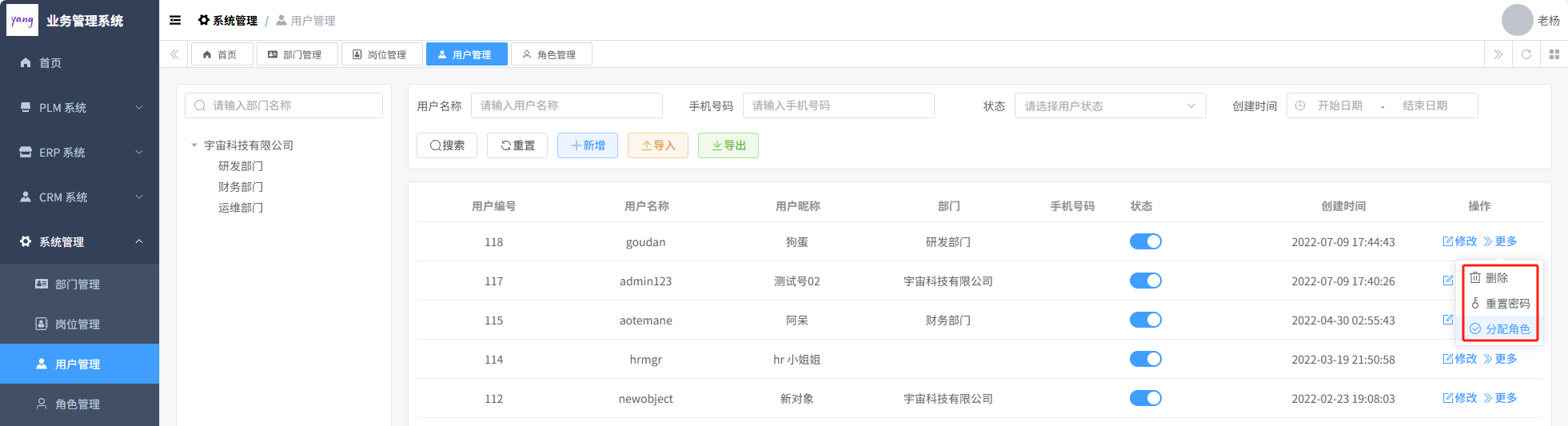Toggle status switch for user hrmgr
The height and width of the screenshot is (426, 1568).
(x=1145, y=359)
